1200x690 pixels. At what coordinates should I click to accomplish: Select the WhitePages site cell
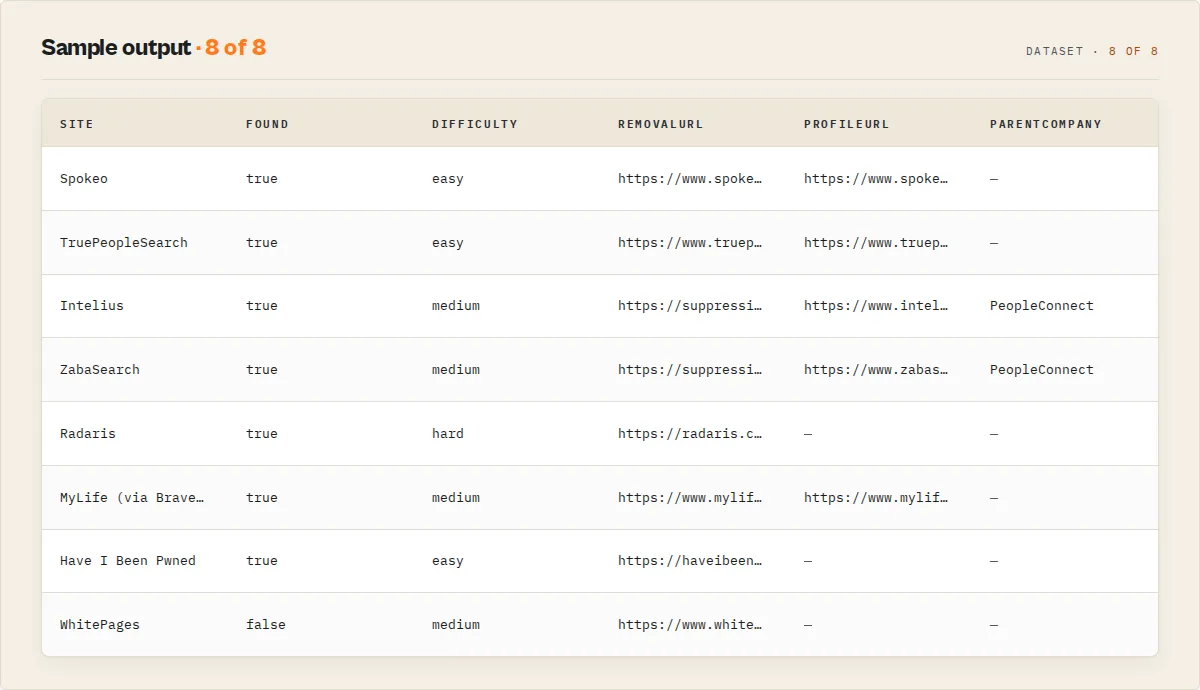coord(100,625)
